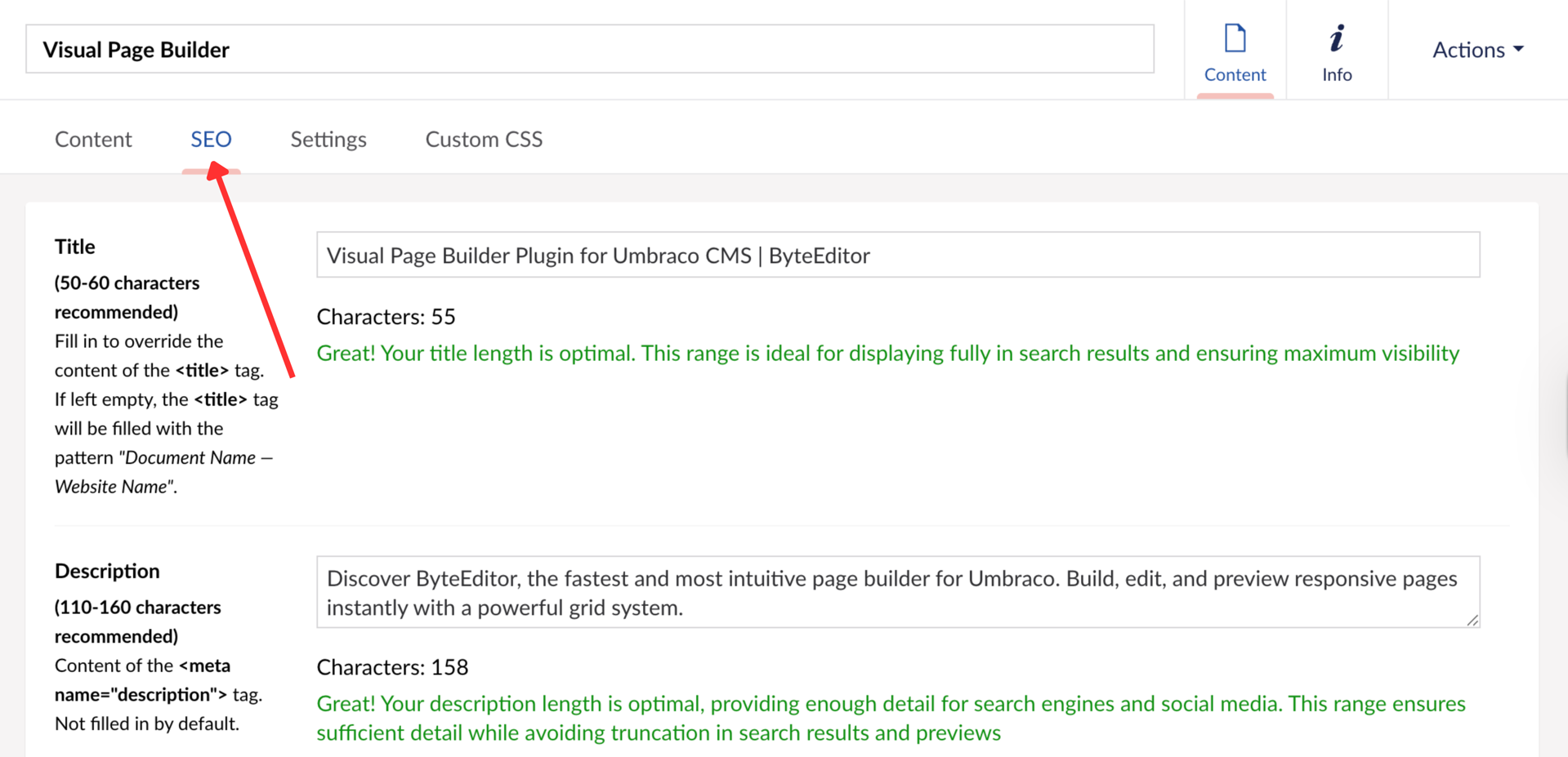
Task: Click the "Characters: 158" counter
Action: (x=392, y=667)
